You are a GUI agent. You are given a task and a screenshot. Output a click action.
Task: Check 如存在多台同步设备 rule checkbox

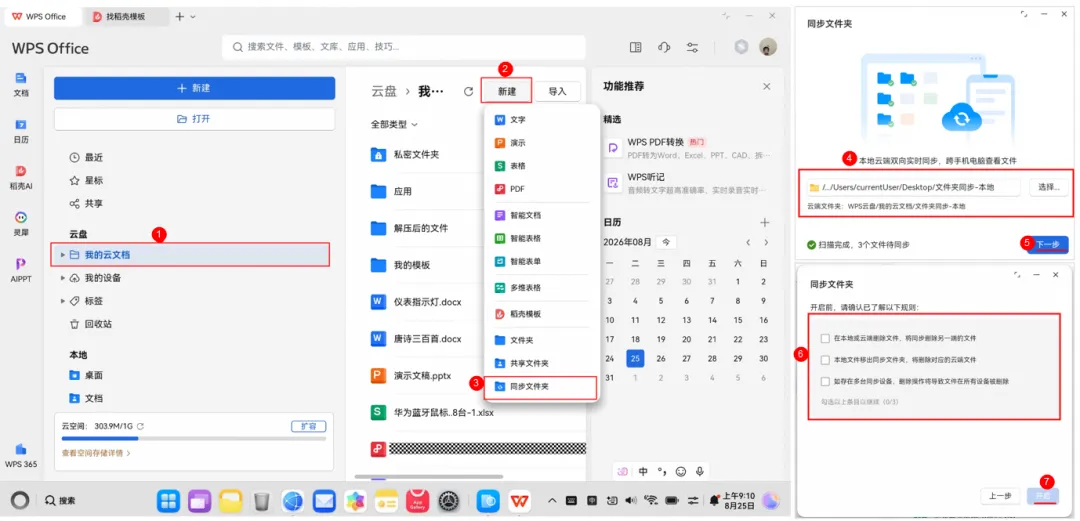pos(825,381)
